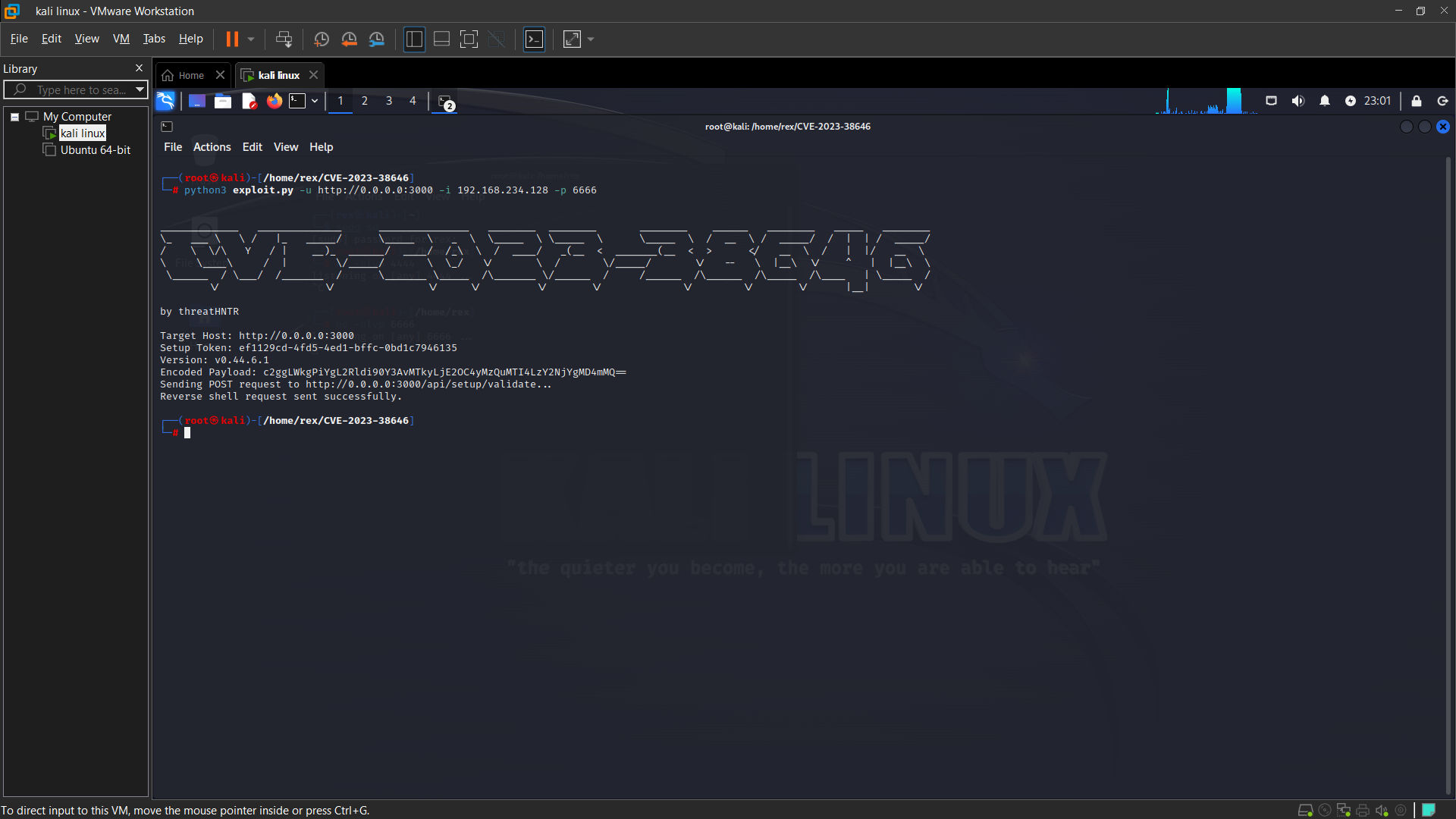Expand the power options dropdown arrow

(251, 39)
